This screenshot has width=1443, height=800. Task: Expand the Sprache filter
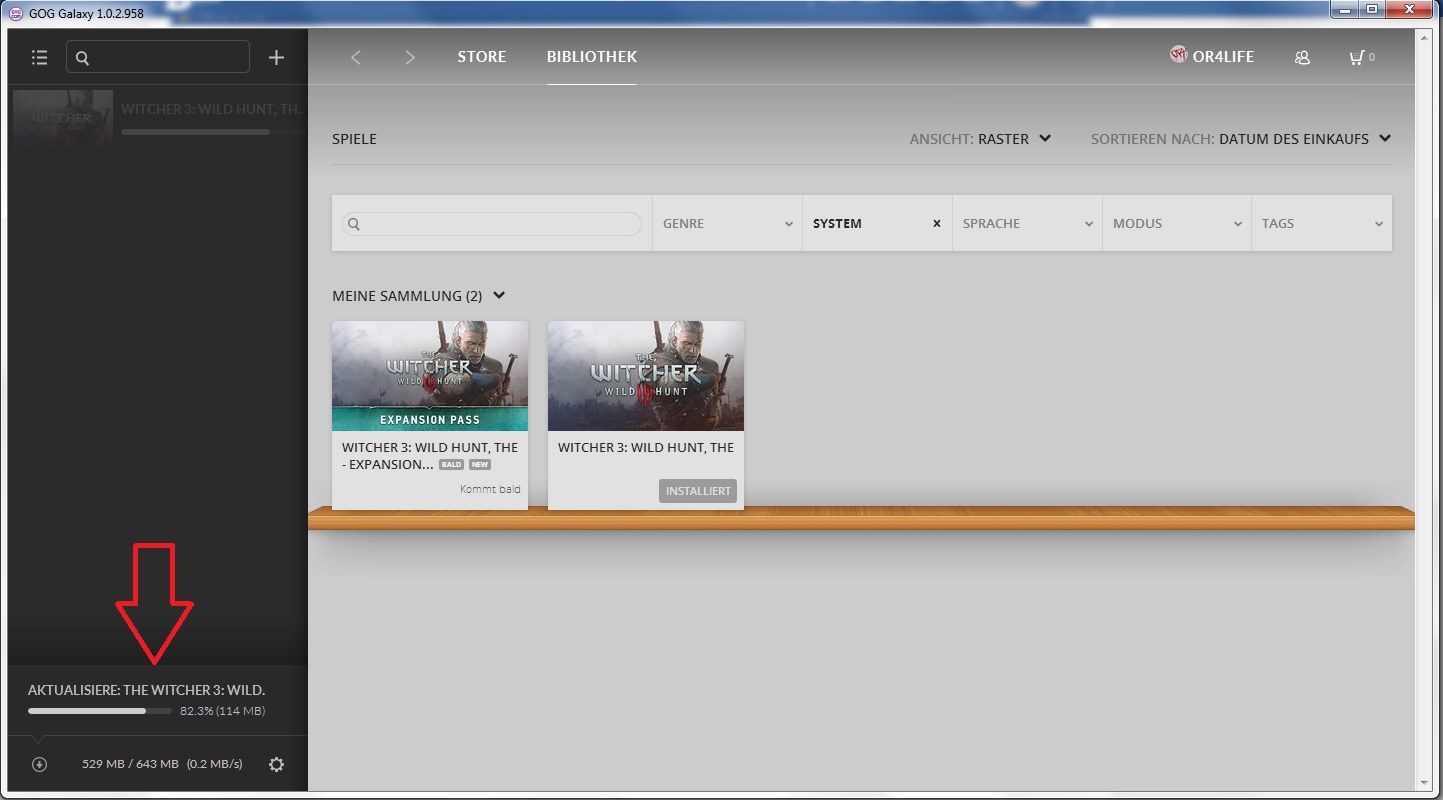[x=1027, y=223]
